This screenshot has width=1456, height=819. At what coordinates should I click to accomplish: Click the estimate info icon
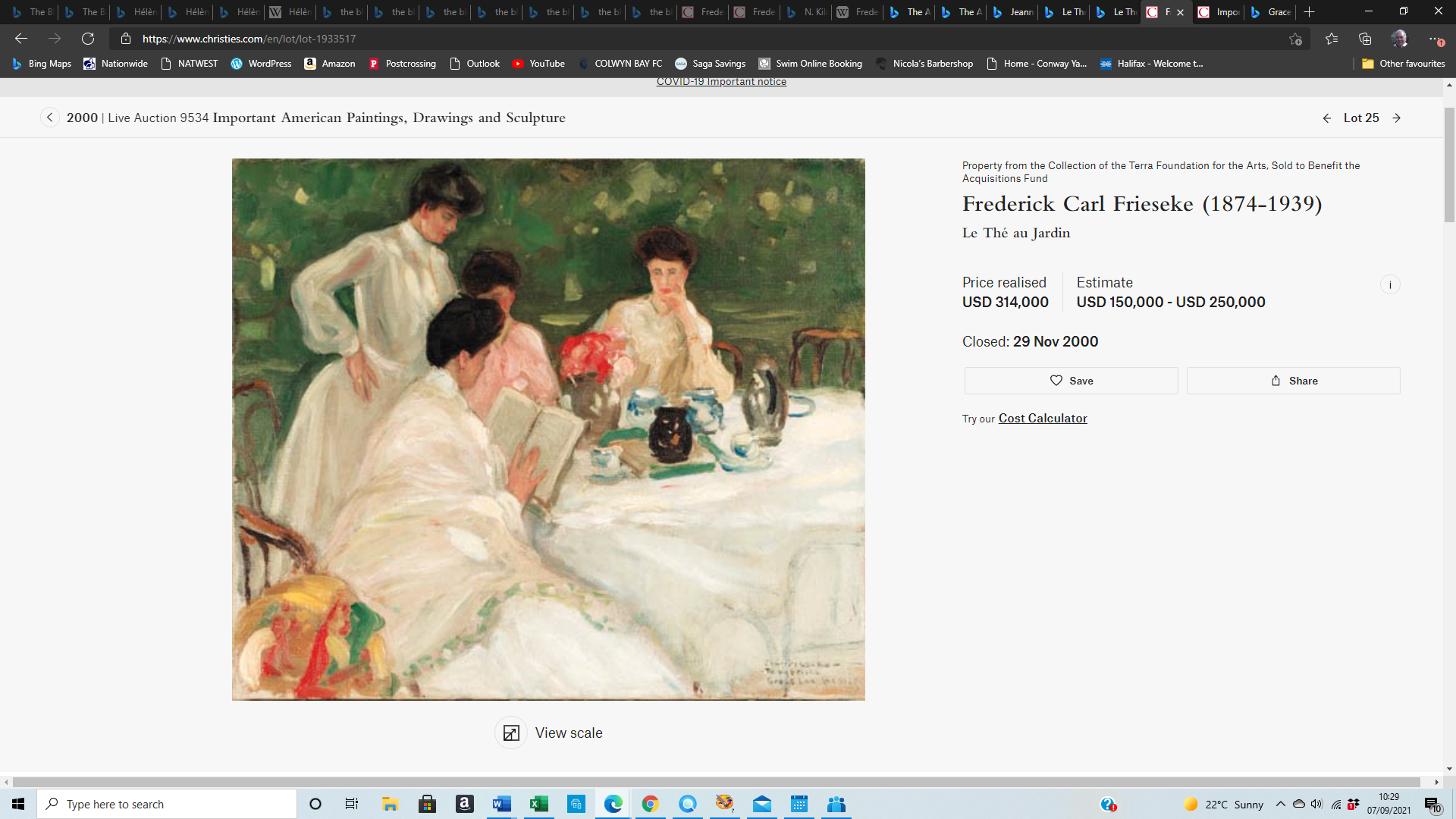[x=1390, y=285]
